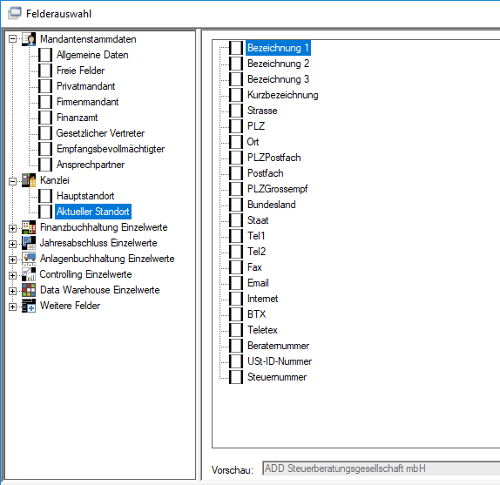The height and width of the screenshot is (485, 500).
Task: Expand Jahresabschluss Einzelwerte node
Action: tap(13, 244)
